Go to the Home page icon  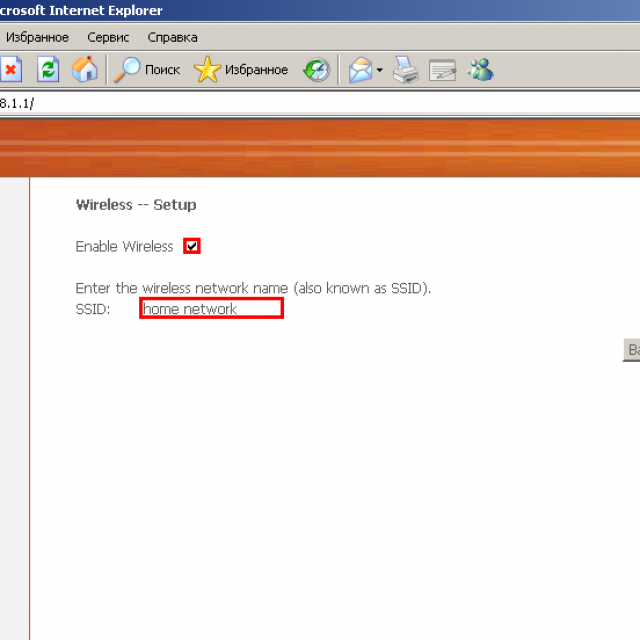point(84,69)
